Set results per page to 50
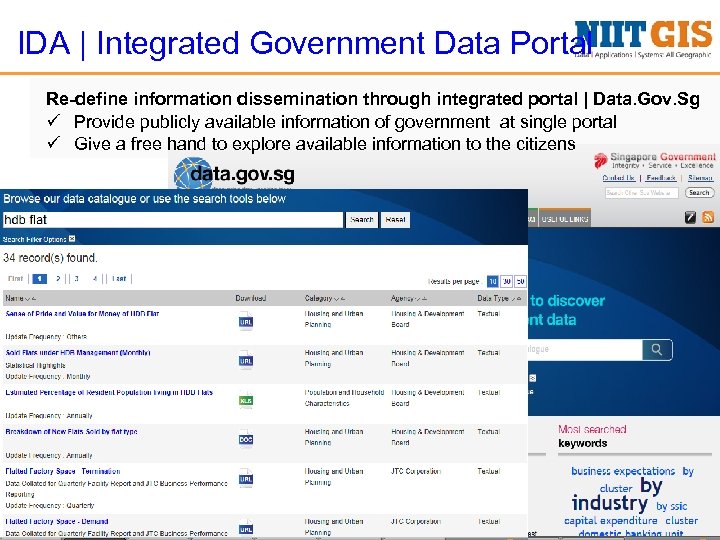Viewport: 720px width, 540px height. coord(520,281)
